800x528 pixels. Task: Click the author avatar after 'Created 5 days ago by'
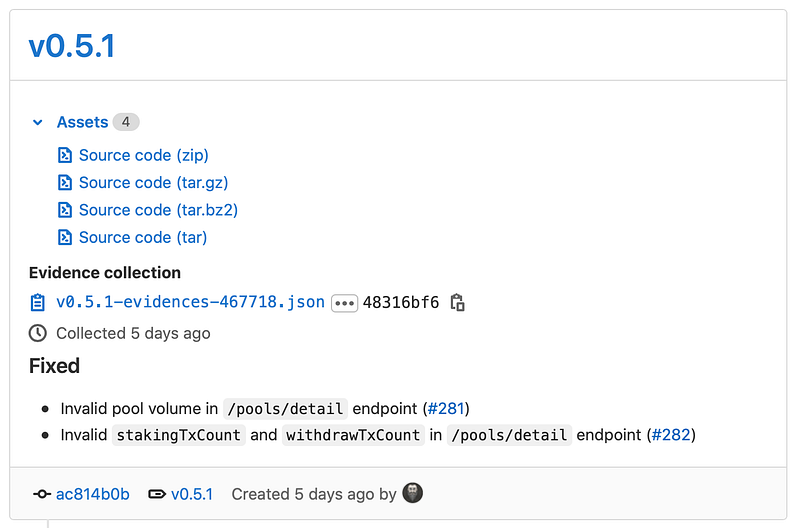point(412,492)
